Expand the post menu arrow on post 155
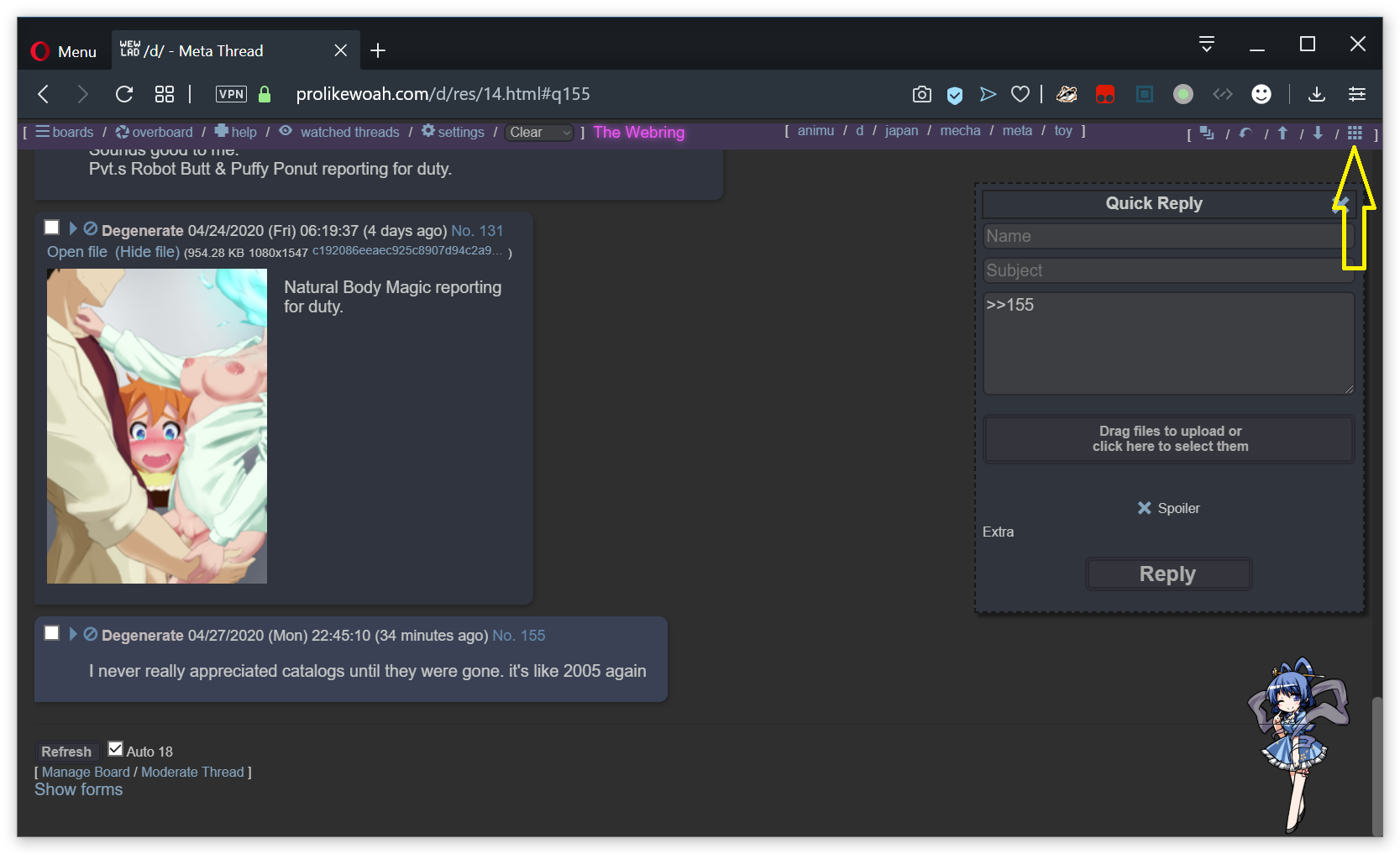Screen dimensions: 1400x854 [x=73, y=634]
